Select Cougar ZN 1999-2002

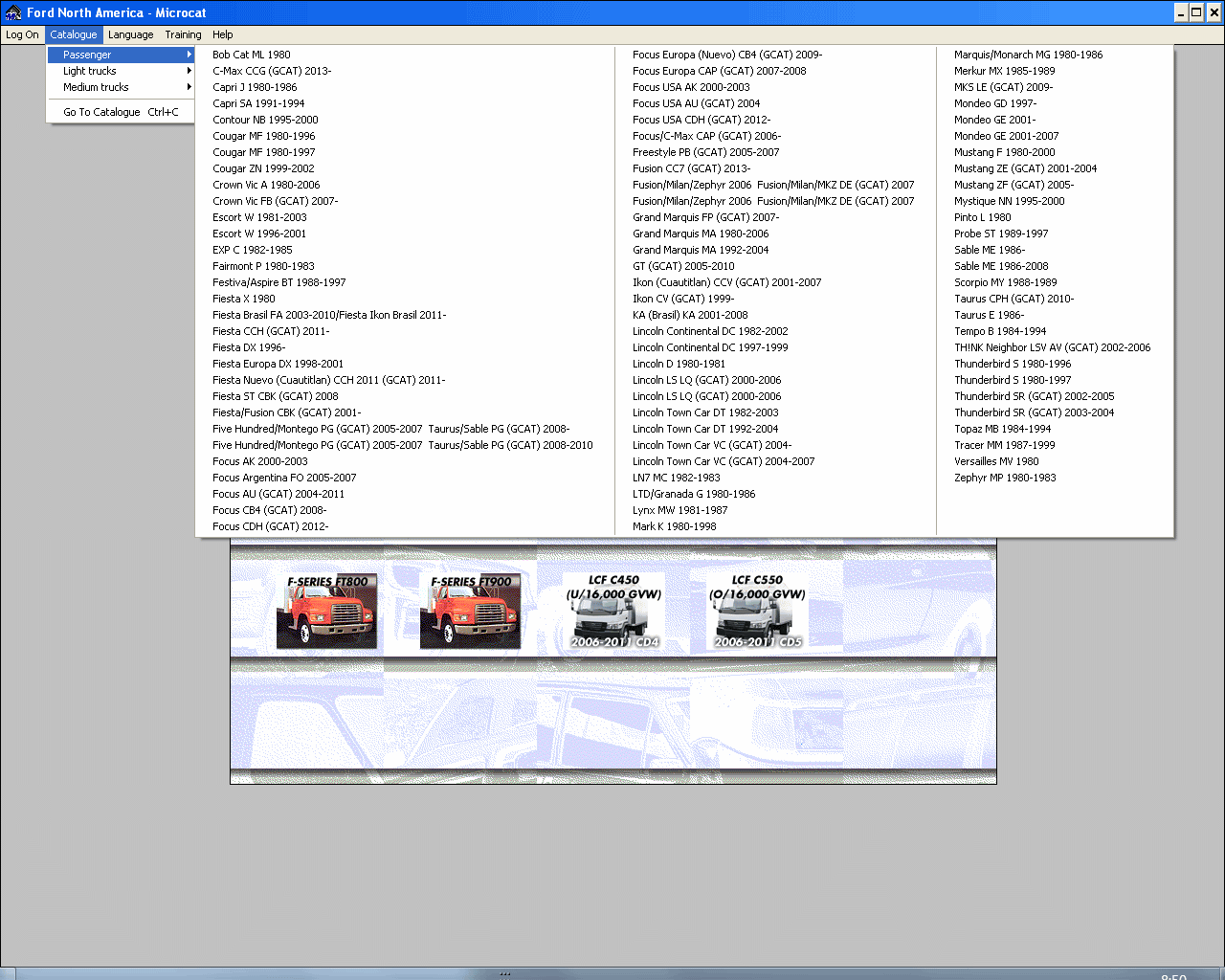coord(263,168)
